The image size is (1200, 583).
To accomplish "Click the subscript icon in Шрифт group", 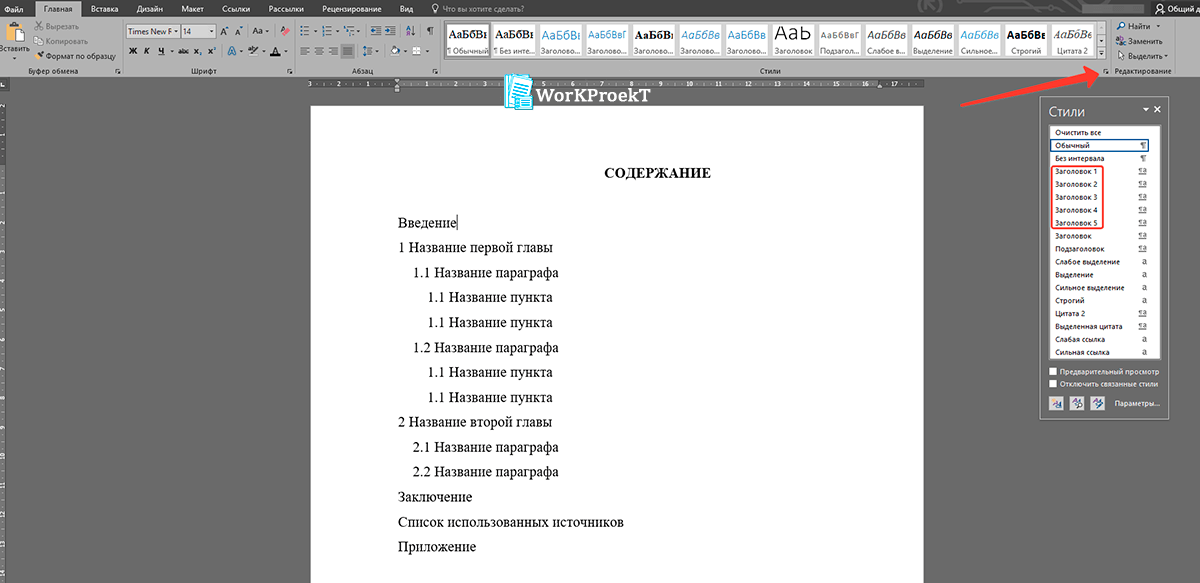I will coord(198,50).
